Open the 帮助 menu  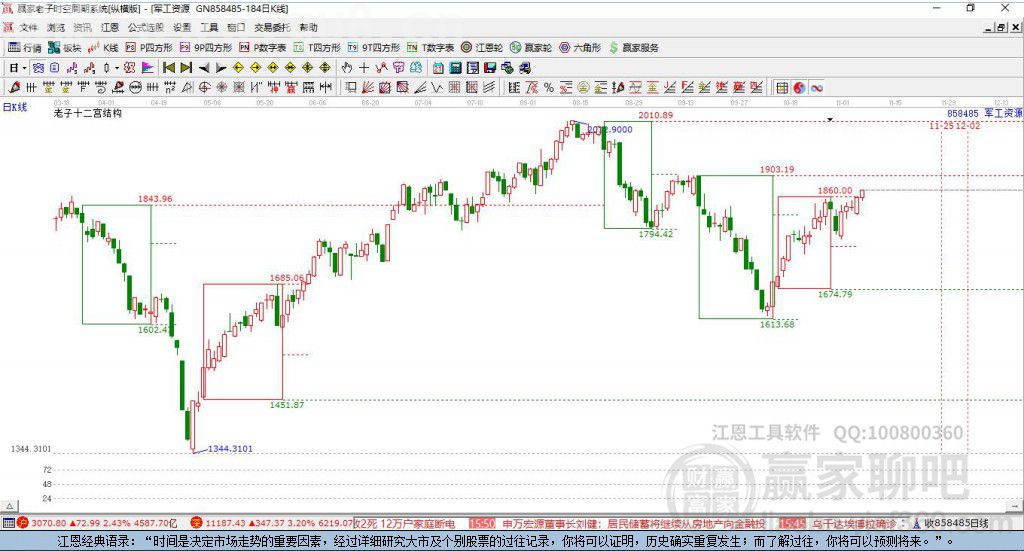(x=308, y=27)
